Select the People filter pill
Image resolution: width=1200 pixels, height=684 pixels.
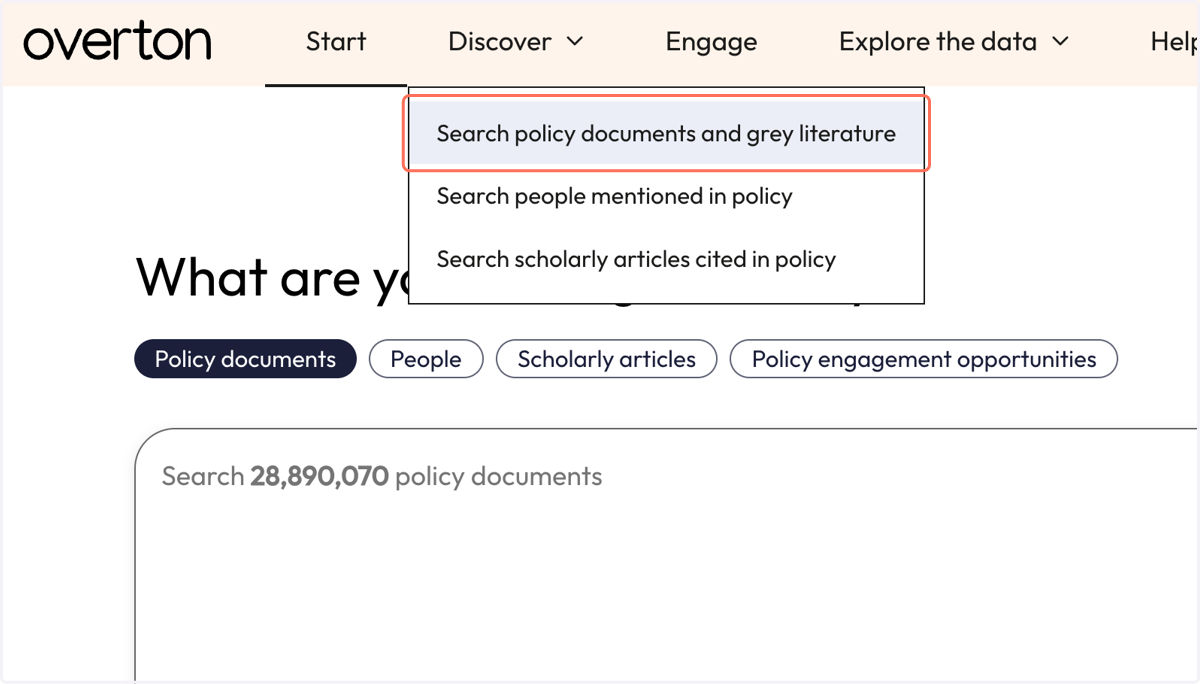(x=426, y=359)
